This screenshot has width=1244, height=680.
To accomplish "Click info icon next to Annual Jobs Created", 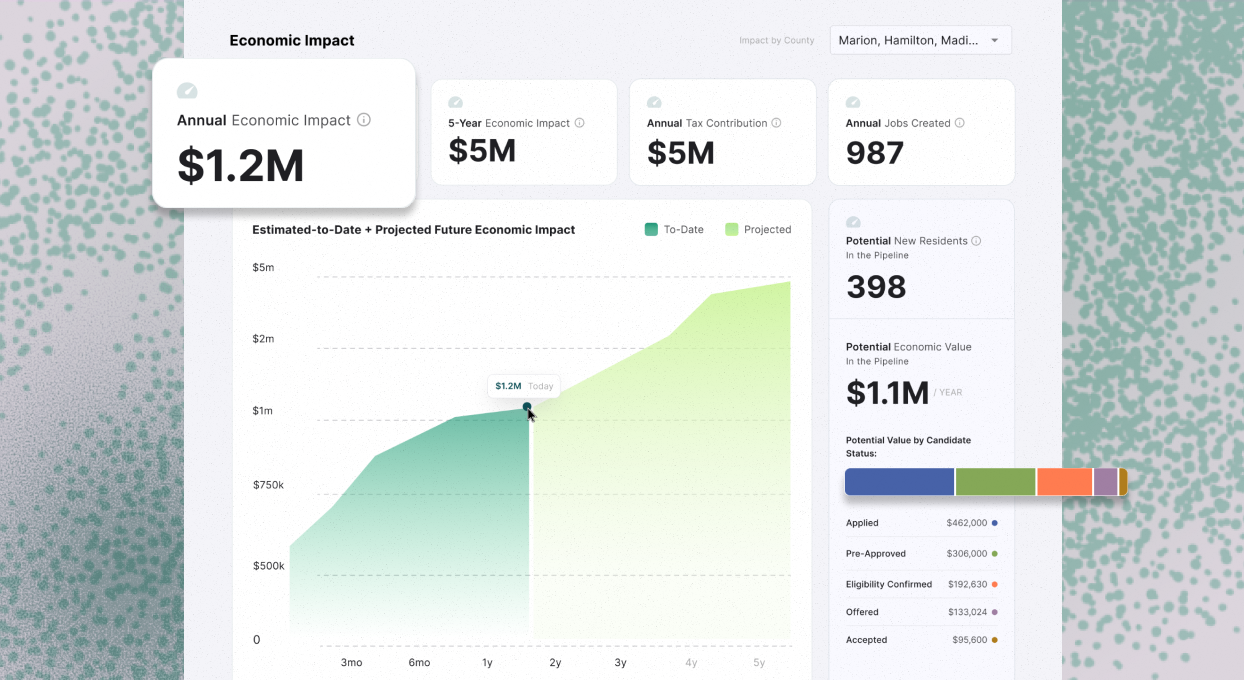I will [959, 123].
